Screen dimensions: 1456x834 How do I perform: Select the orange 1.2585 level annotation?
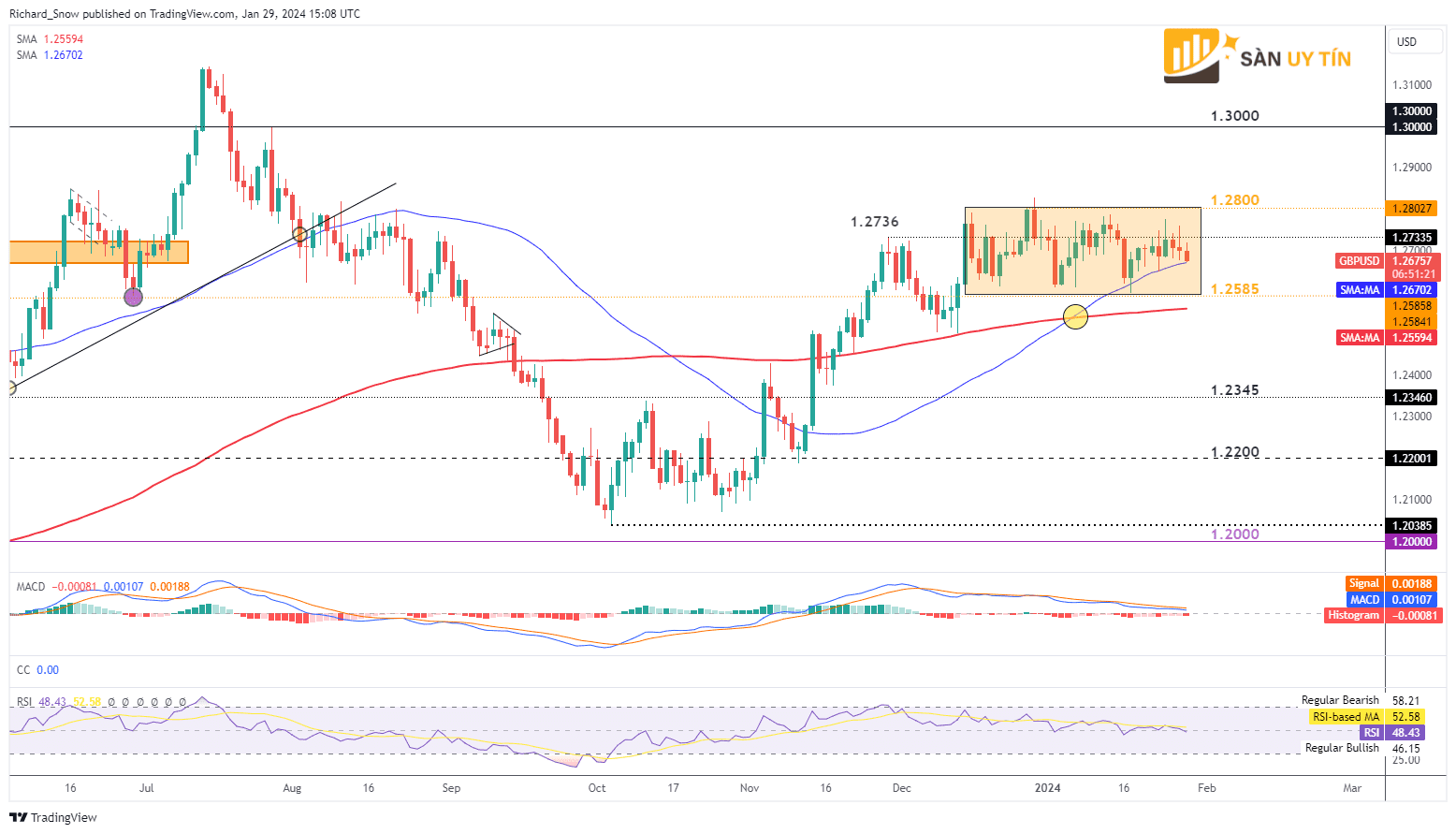(x=1235, y=289)
